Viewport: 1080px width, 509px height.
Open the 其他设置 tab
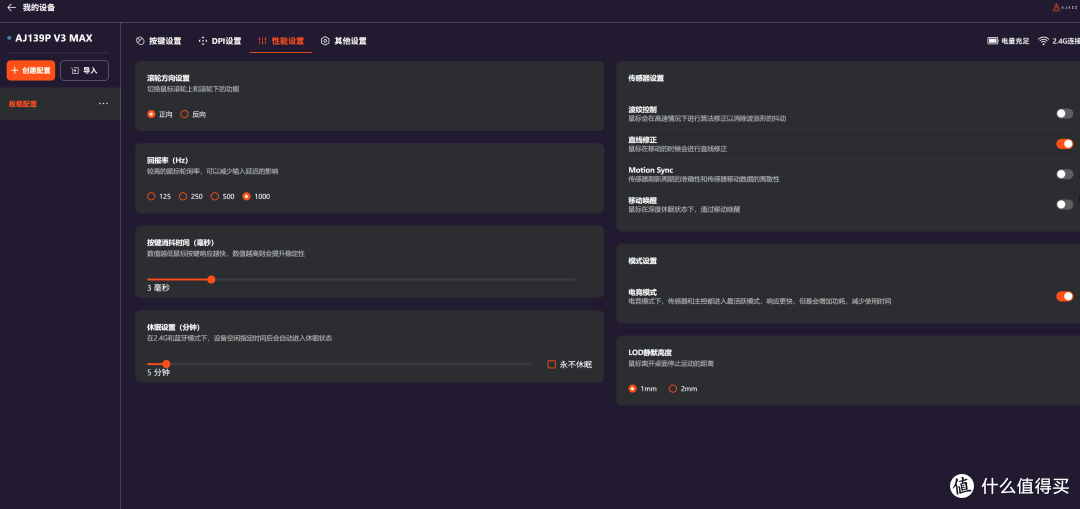coord(343,41)
